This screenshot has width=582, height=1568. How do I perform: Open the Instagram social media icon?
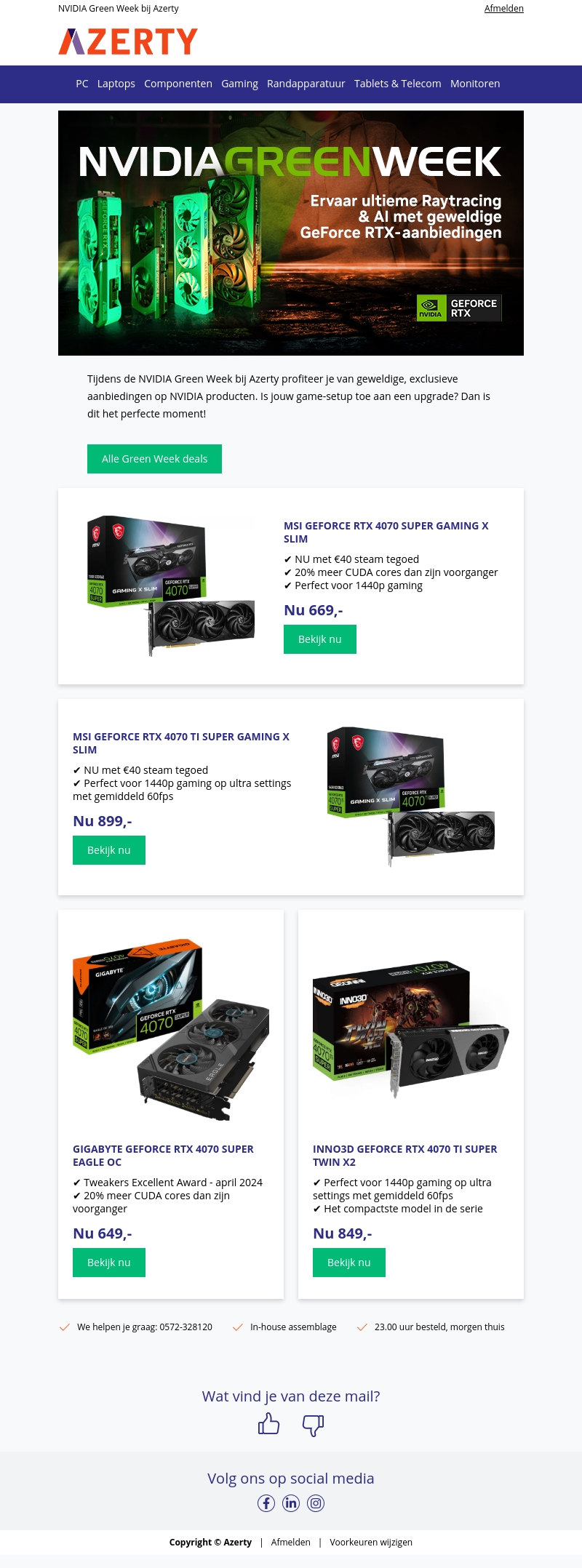pyautogui.click(x=316, y=1503)
